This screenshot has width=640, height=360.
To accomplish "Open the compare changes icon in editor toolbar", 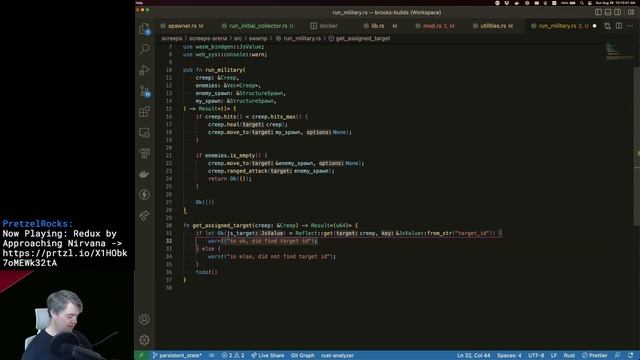I will point(607,26).
